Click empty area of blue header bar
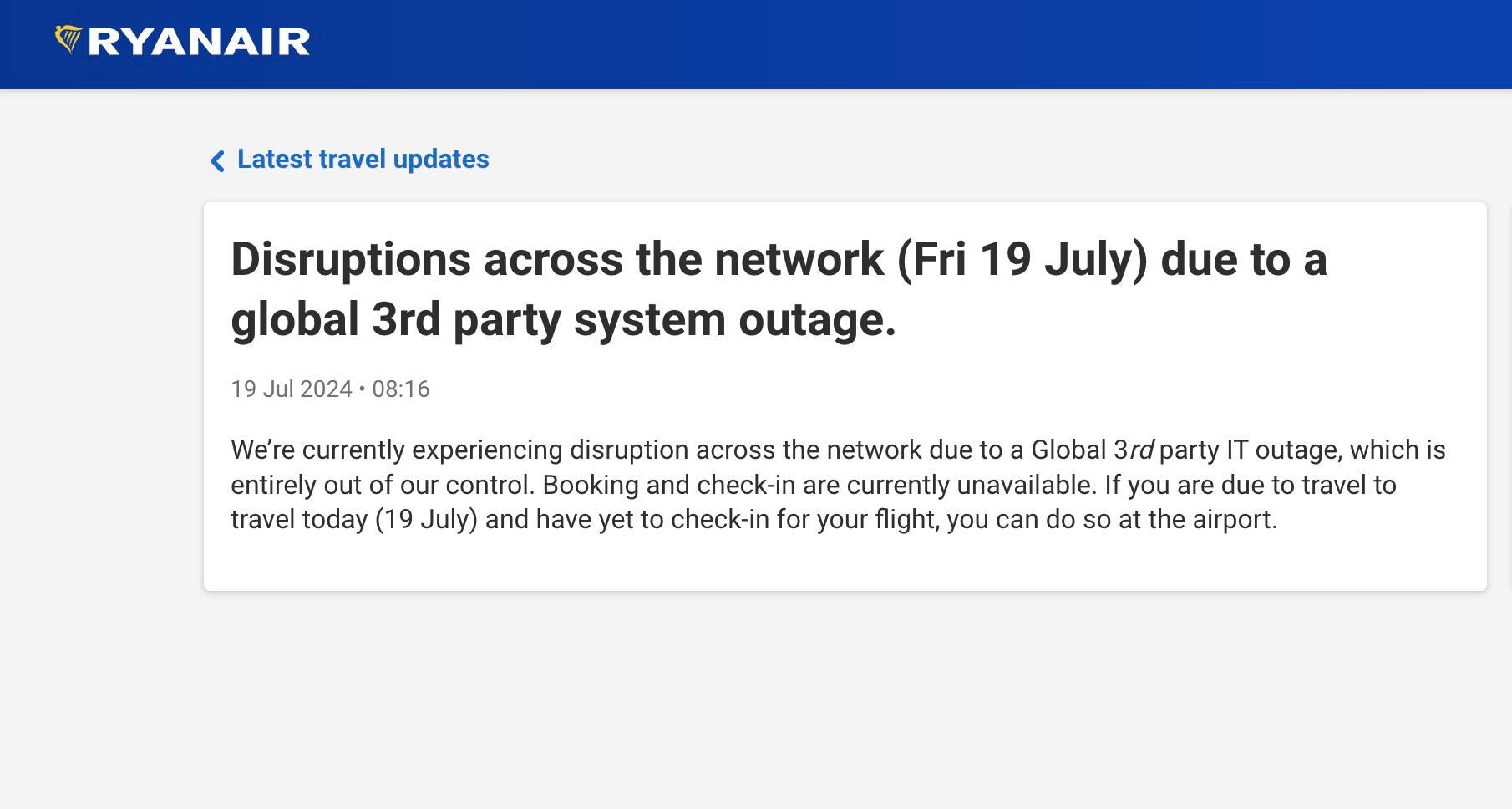Viewport: 1512px width, 809px height. click(919, 43)
